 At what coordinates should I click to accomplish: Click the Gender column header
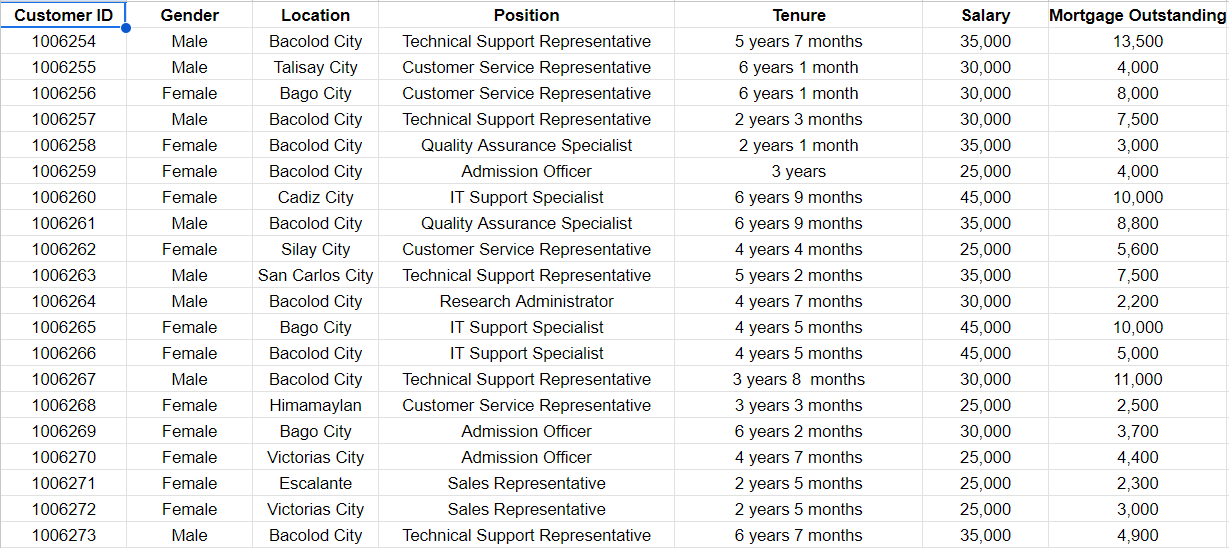pyautogui.click(x=189, y=15)
